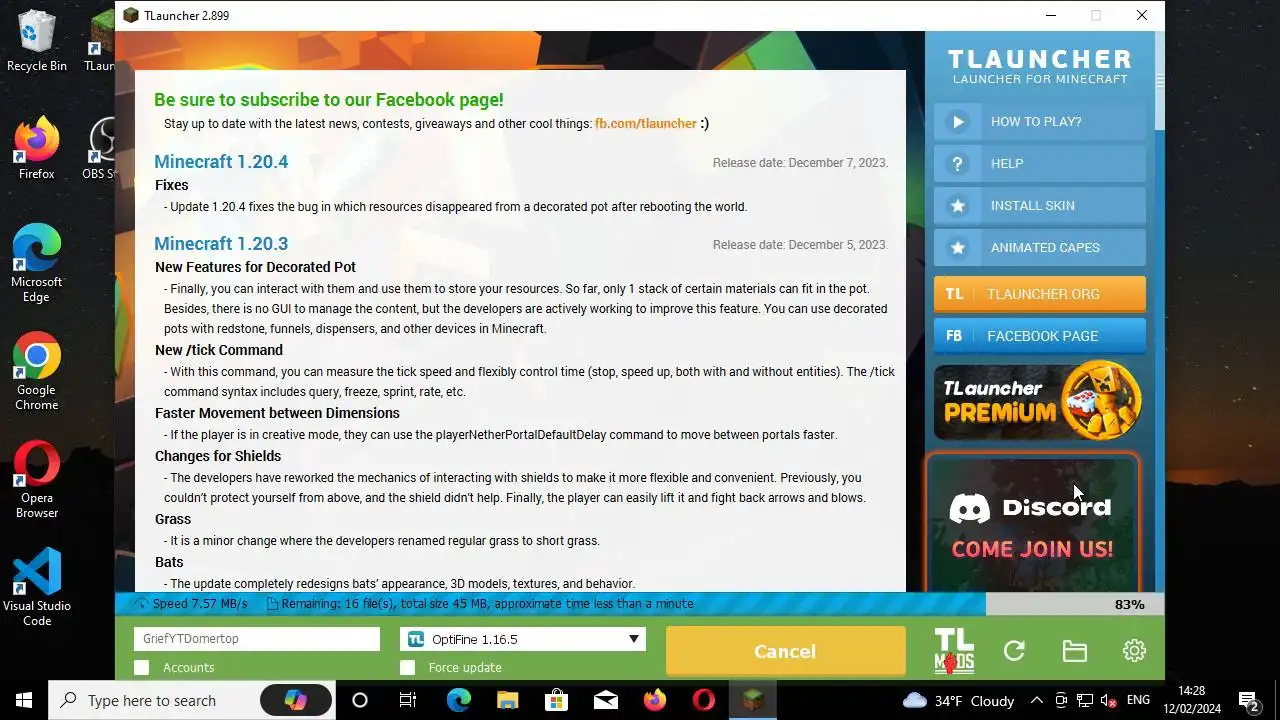Click the Changes for Shields heading

pyautogui.click(x=218, y=456)
